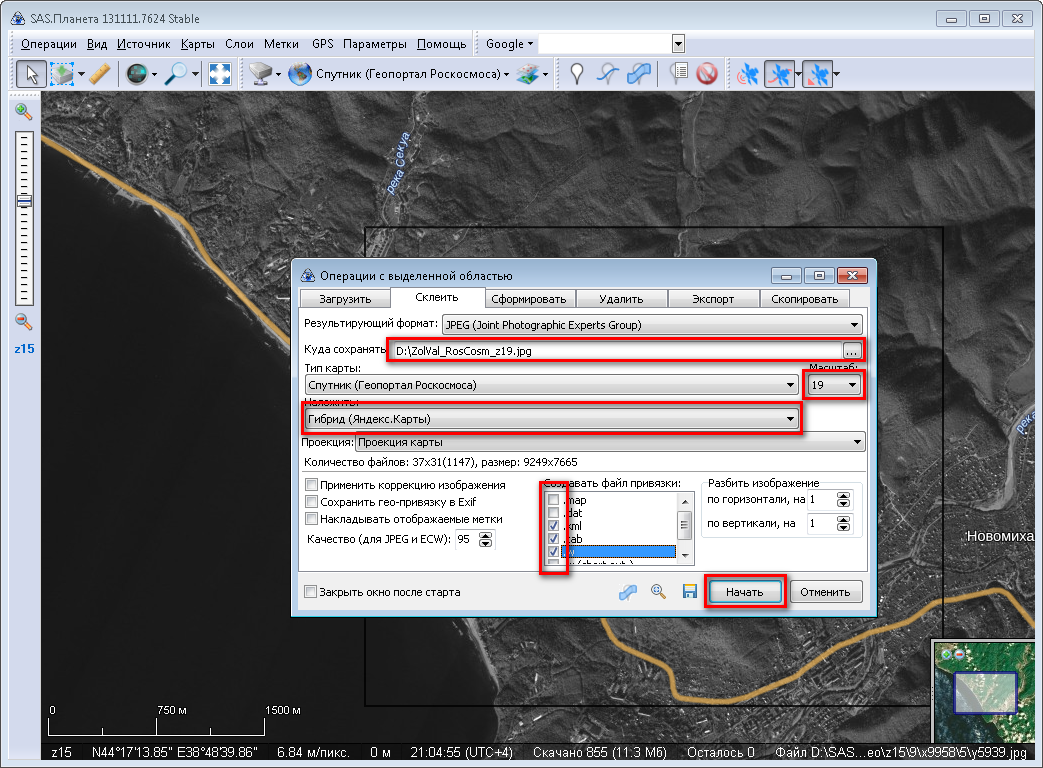
Task: Click the 'Куда сохранять' file path field
Action: click(x=617, y=350)
